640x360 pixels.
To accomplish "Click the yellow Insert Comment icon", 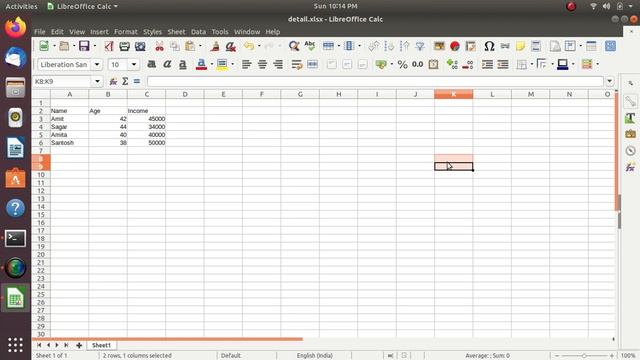I will coord(520,46).
